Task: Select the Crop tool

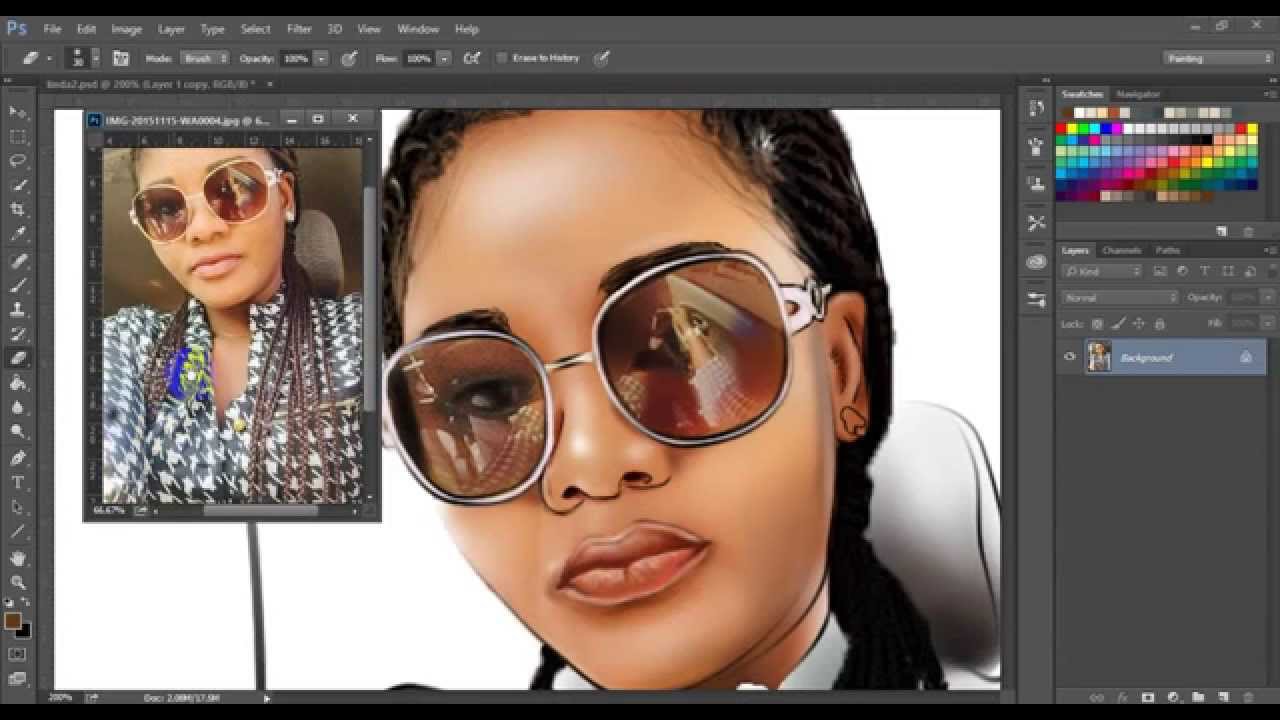Action: click(x=18, y=210)
